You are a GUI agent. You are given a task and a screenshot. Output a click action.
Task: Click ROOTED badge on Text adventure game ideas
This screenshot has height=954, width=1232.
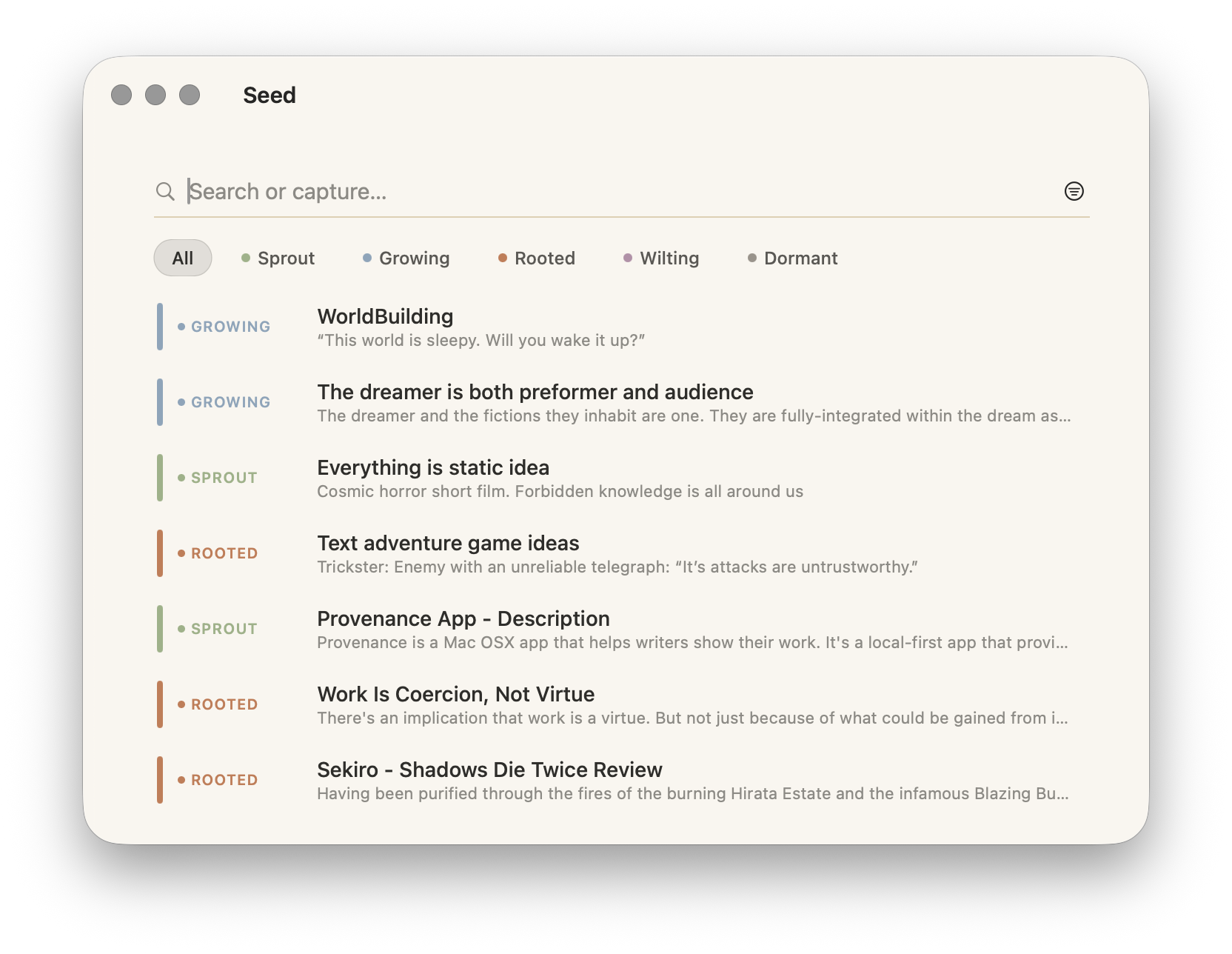[218, 553]
